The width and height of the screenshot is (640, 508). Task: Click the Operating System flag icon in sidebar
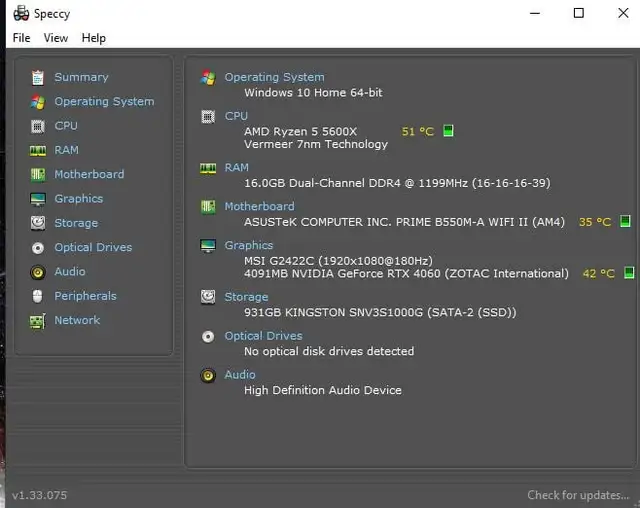38,102
